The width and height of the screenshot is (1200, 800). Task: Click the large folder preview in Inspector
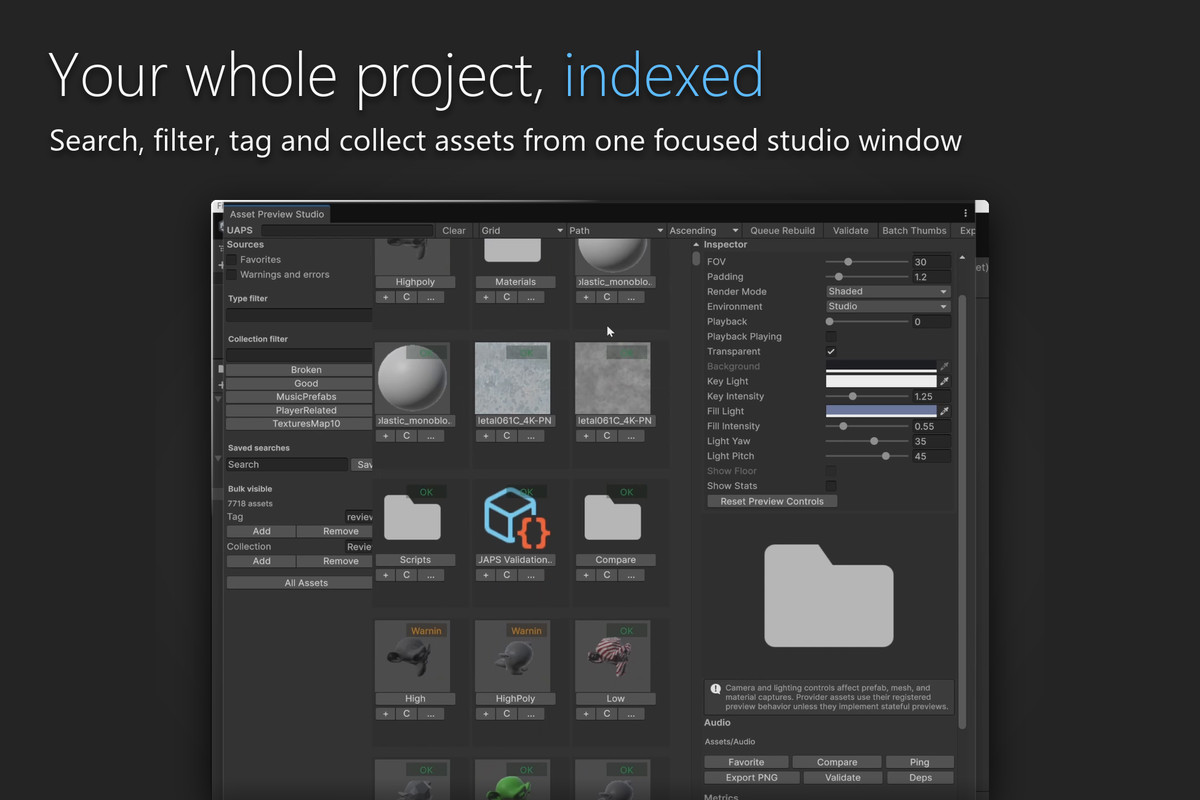point(829,596)
